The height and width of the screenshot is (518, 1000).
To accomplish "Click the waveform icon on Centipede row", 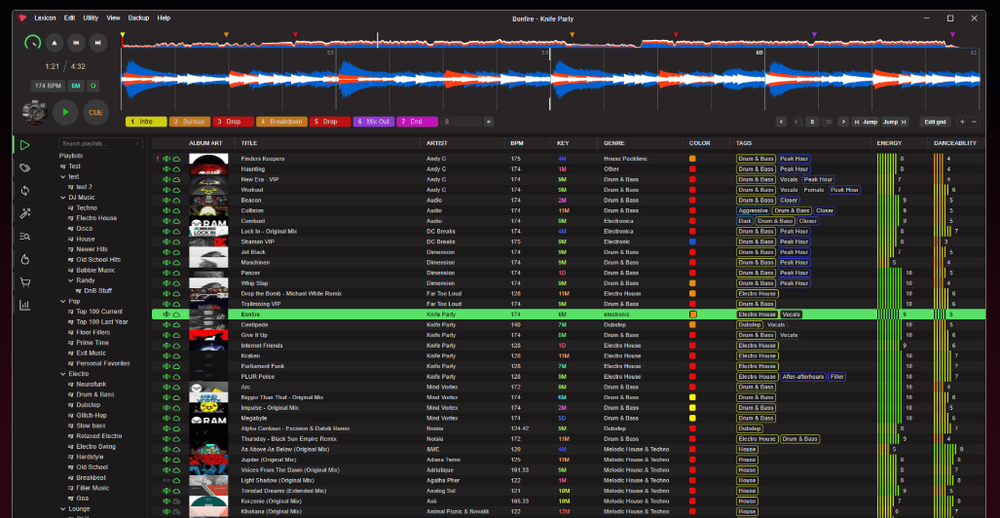I will pyautogui.click(x=167, y=325).
